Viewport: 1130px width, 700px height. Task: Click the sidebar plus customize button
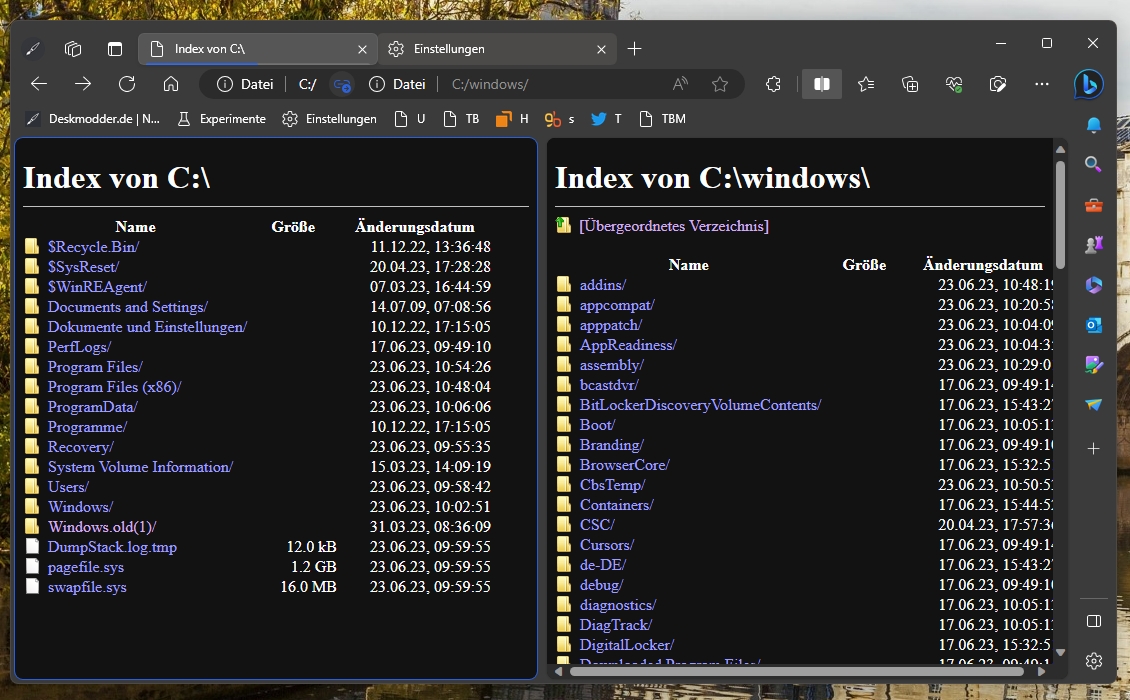[1093, 449]
